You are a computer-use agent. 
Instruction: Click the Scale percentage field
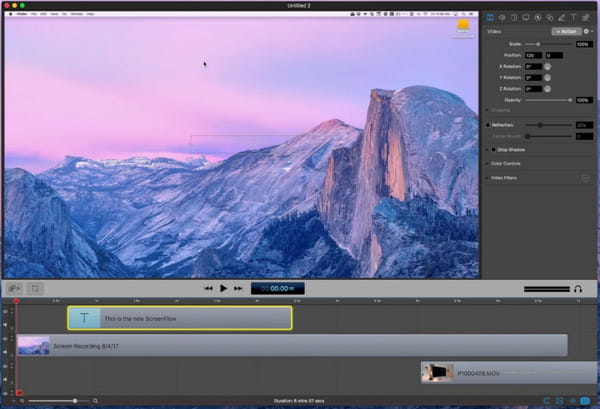[x=584, y=44]
